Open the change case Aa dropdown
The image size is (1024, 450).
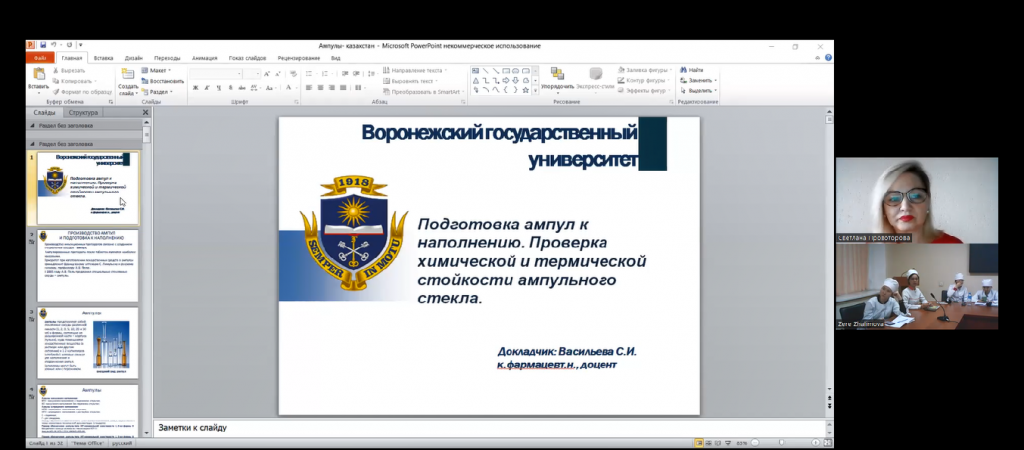coord(271,88)
